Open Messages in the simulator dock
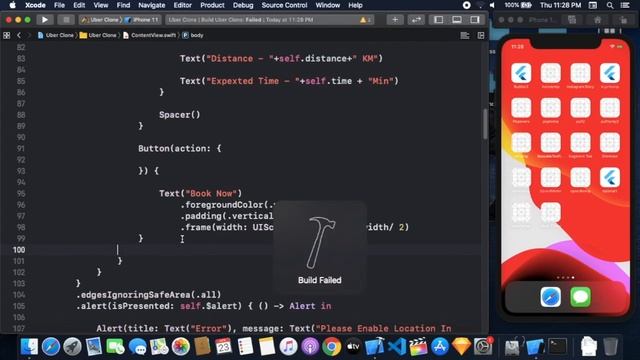Image resolution: width=640 pixels, height=360 pixels. click(580, 297)
